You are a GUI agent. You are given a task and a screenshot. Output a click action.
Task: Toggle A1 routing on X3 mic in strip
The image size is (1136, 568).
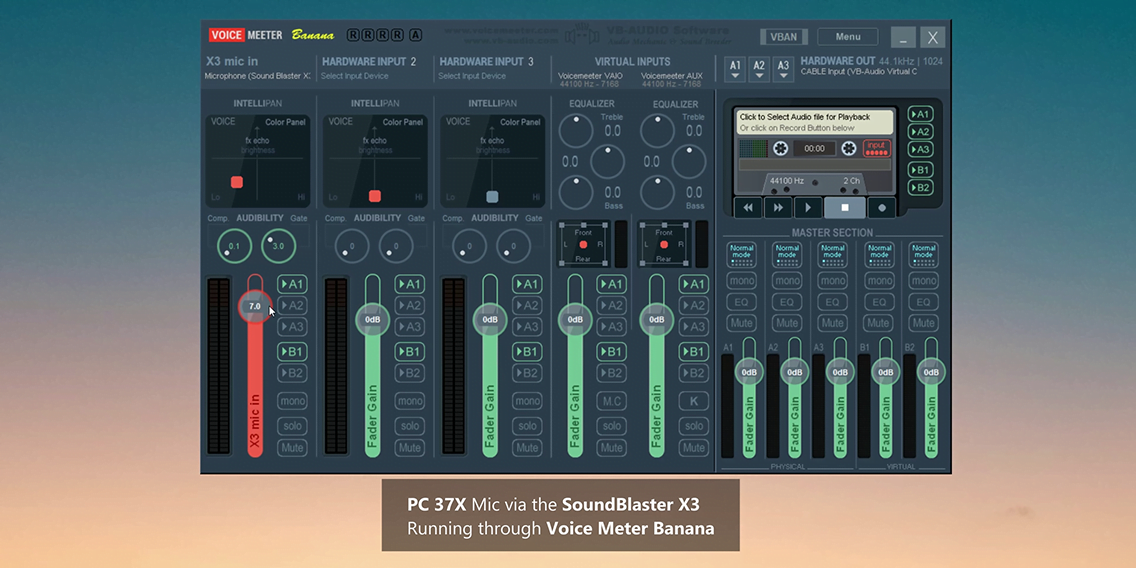coord(292,285)
